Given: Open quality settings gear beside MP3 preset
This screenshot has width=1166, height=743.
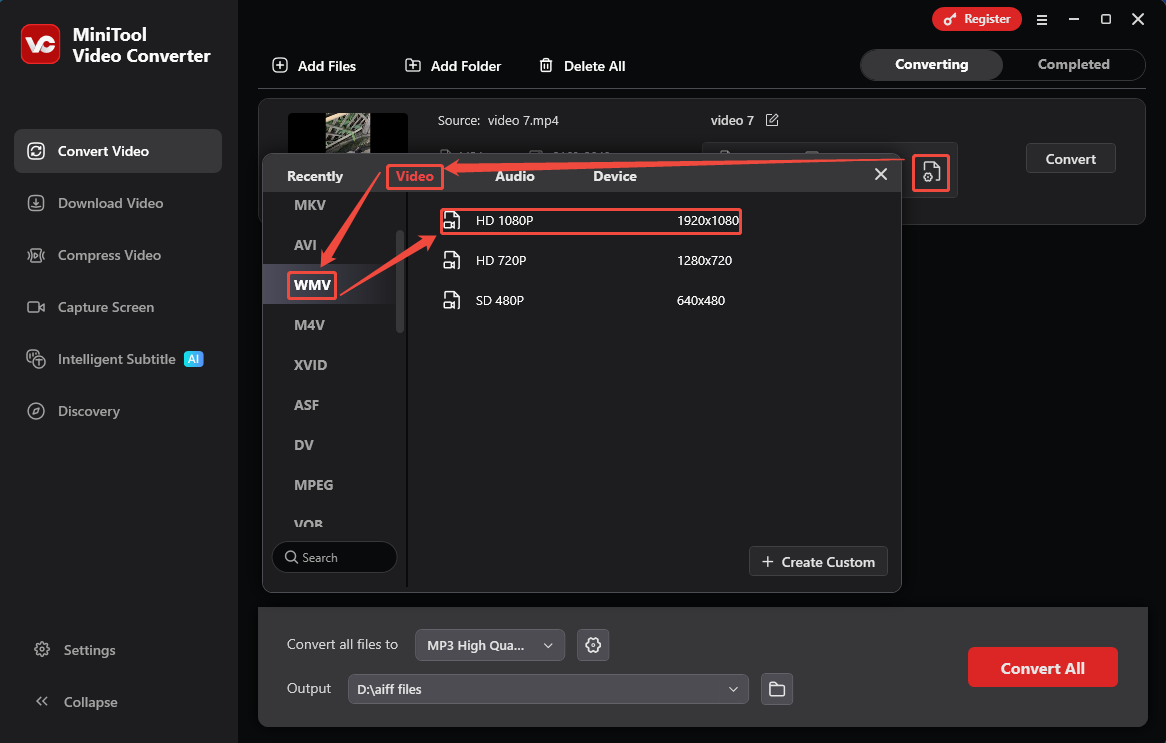Looking at the screenshot, I should click(x=593, y=645).
